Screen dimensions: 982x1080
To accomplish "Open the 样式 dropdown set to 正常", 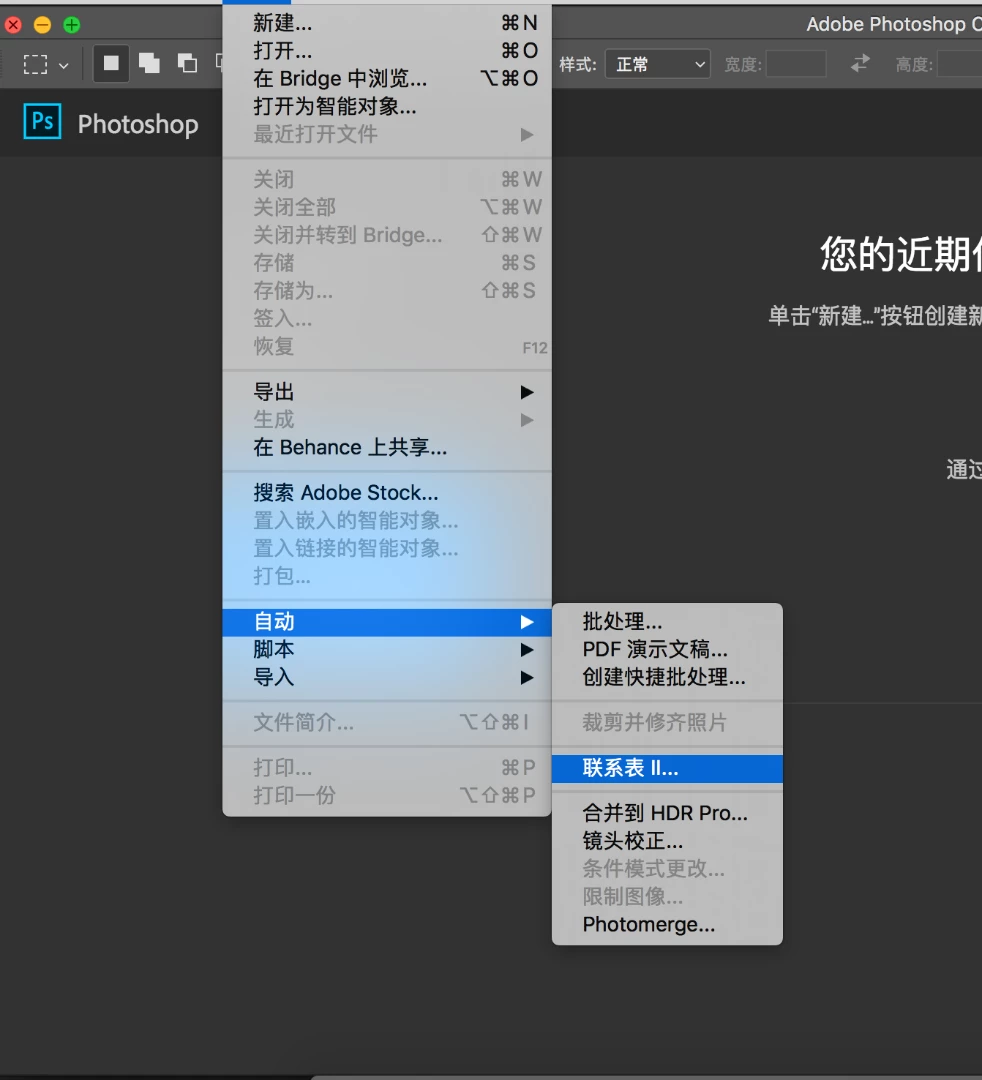I will [x=658, y=64].
